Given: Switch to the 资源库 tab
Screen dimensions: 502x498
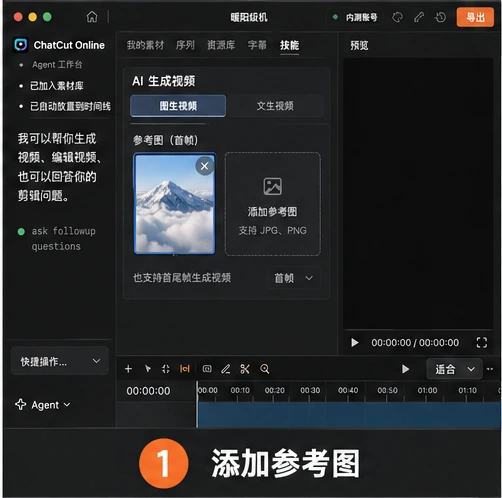Looking at the screenshot, I should pos(221,45).
